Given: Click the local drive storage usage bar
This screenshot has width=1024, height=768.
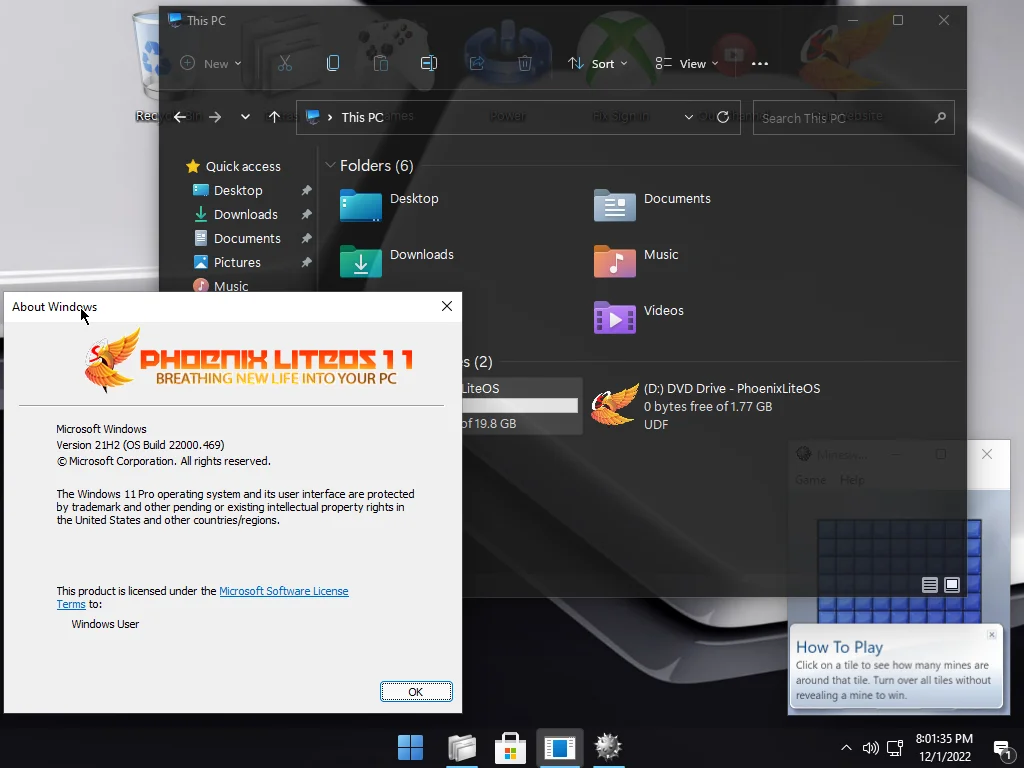Looking at the screenshot, I should (x=520, y=406).
